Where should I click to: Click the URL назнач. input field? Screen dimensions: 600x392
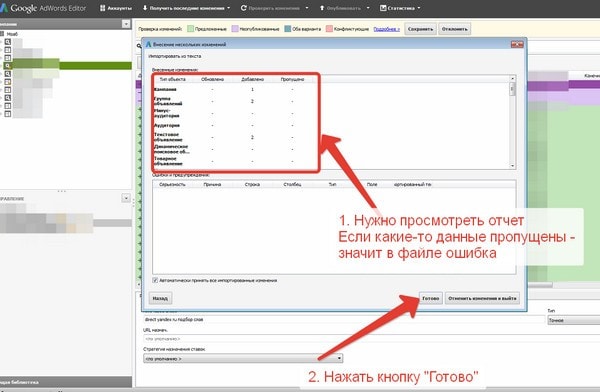371,339
